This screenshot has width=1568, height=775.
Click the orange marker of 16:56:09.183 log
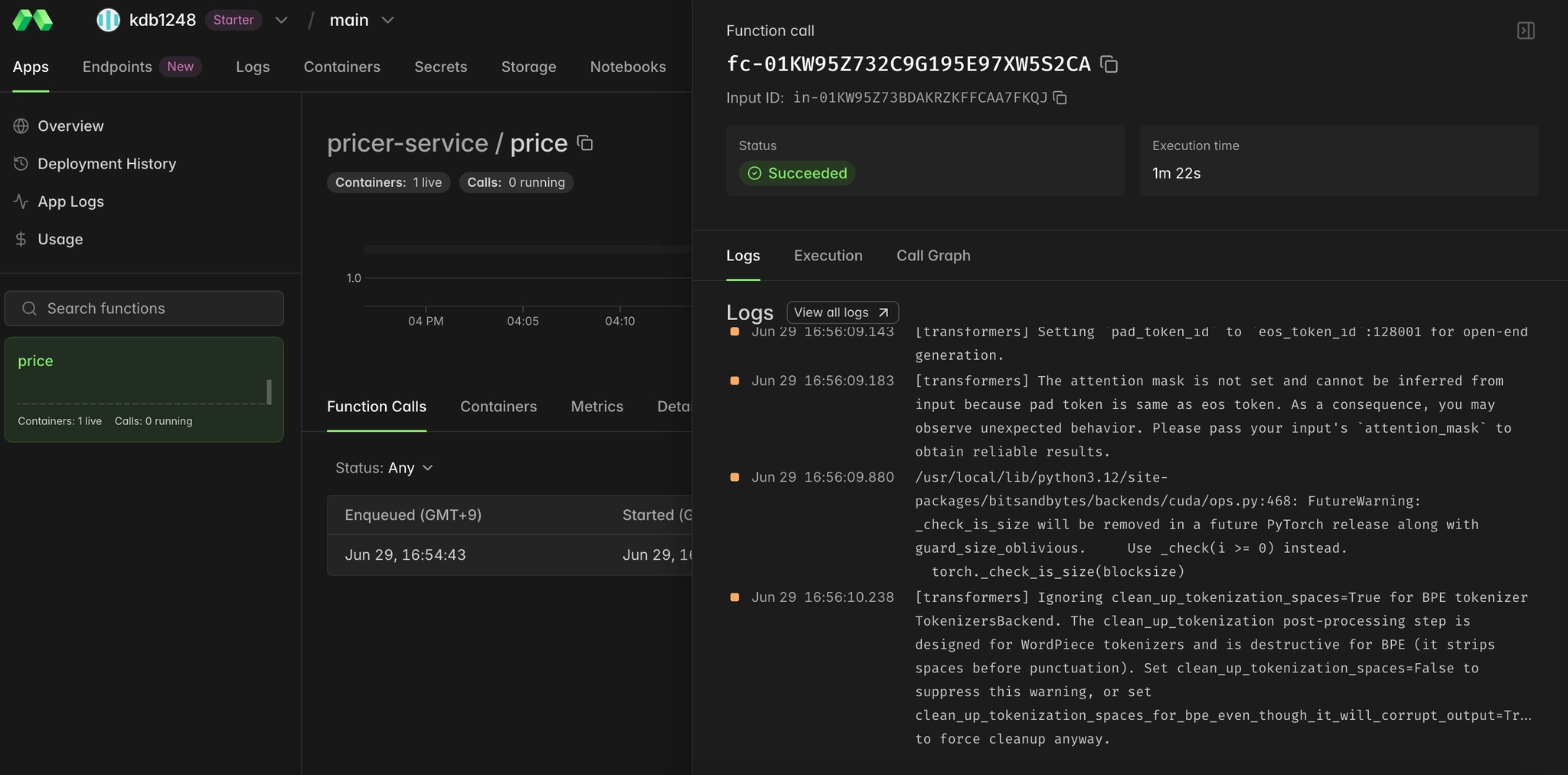(734, 381)
